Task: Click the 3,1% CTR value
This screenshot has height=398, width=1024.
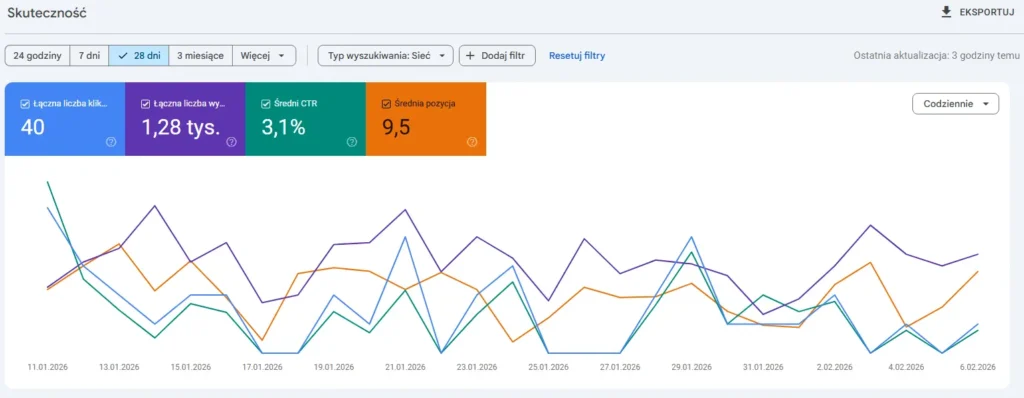Action: (283, 128)
